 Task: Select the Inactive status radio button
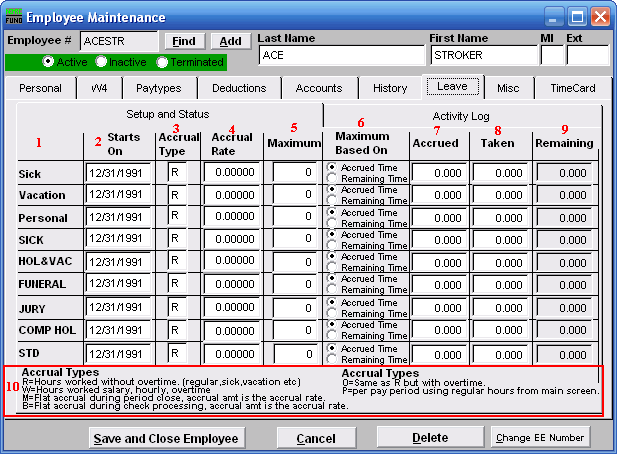pos(103,62)
